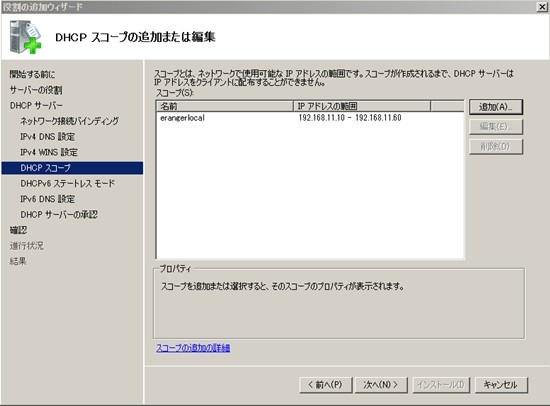Open the DHCP サーバーの承認 step
The image size is (550, 406).
pyautogui.click(x=59, y=214)
